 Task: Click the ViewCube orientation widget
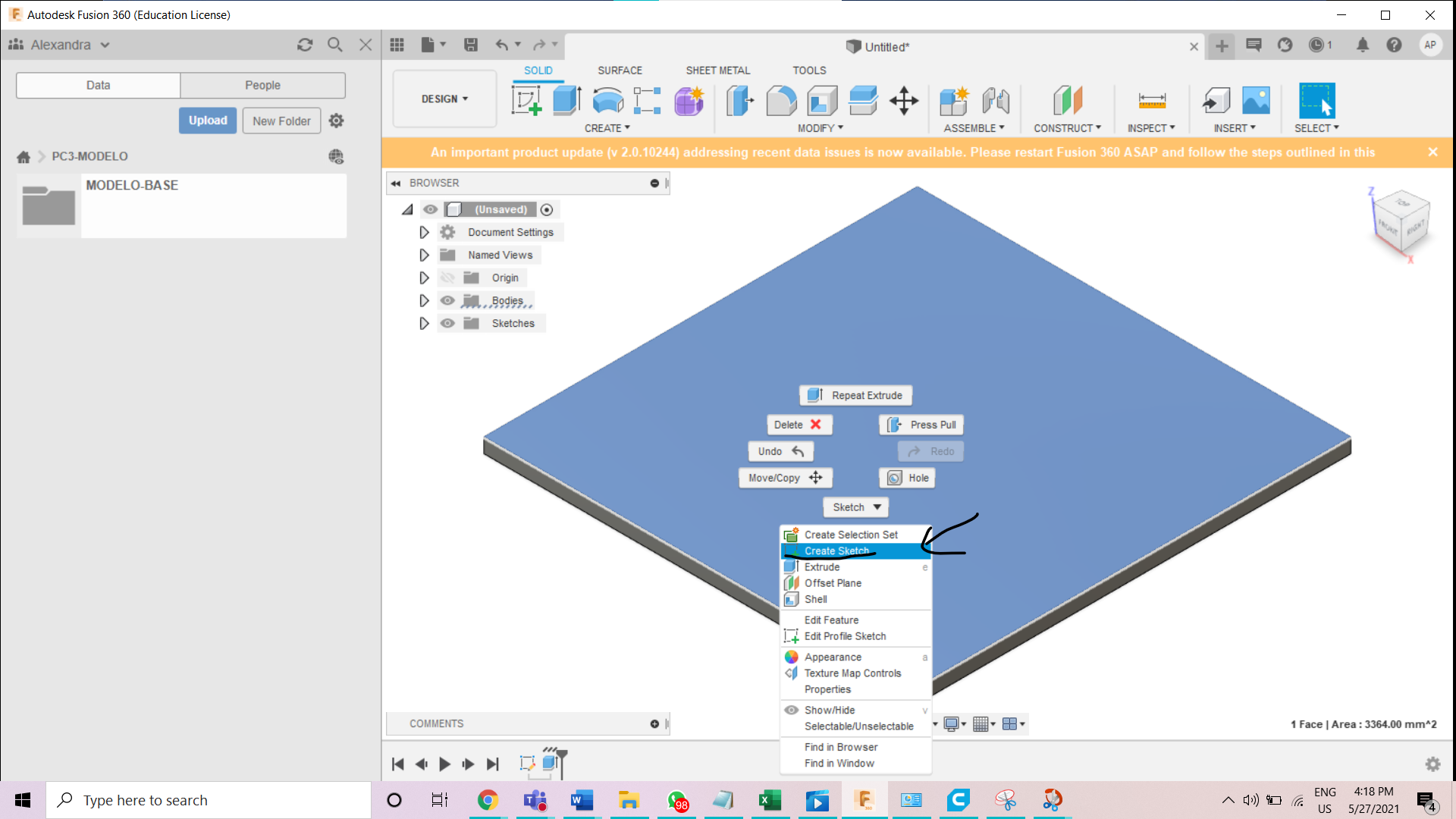(x=1401, y=221)
